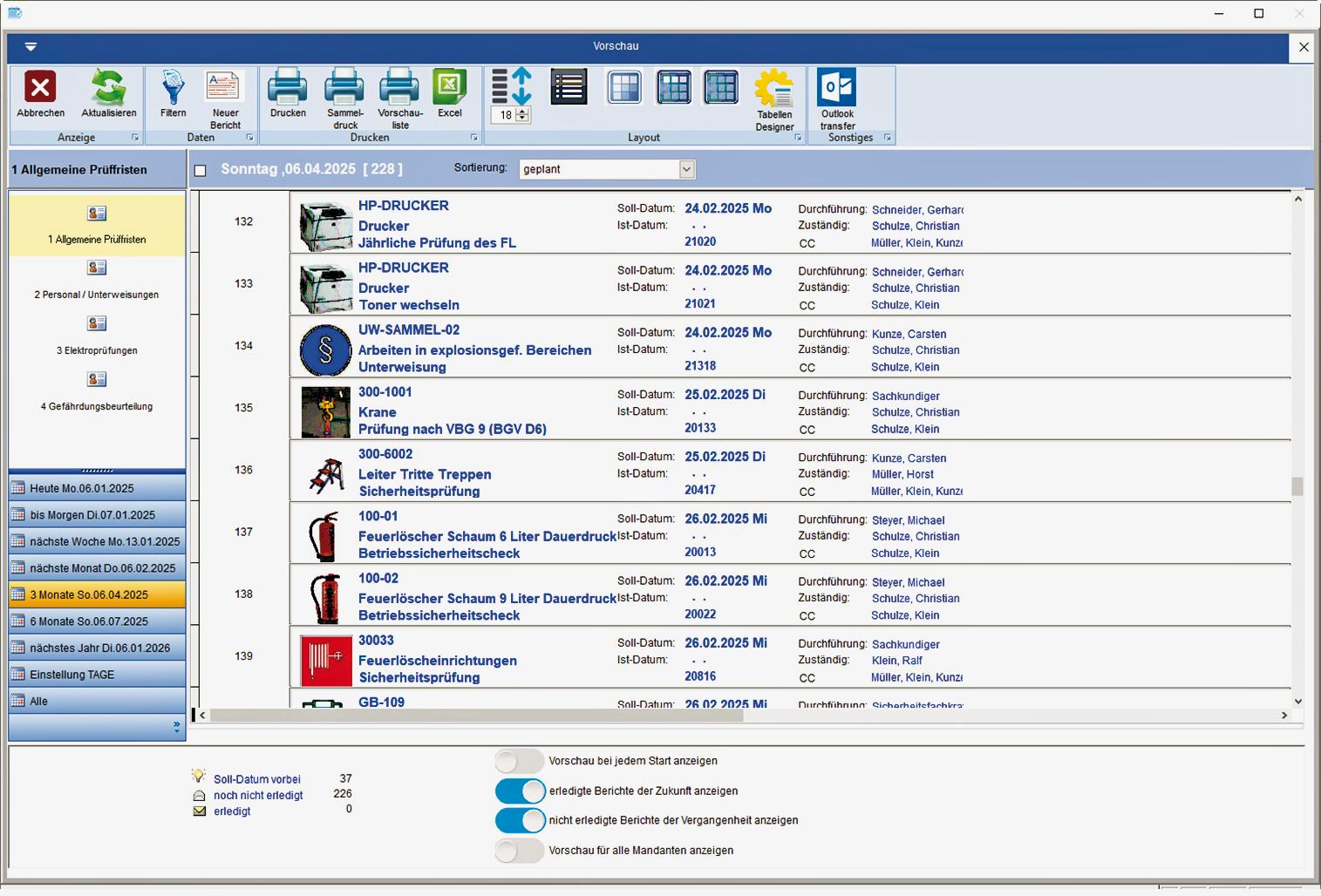
Task: Click the down arrow of the vertical scrollbar
Action: pos(1297,701)
